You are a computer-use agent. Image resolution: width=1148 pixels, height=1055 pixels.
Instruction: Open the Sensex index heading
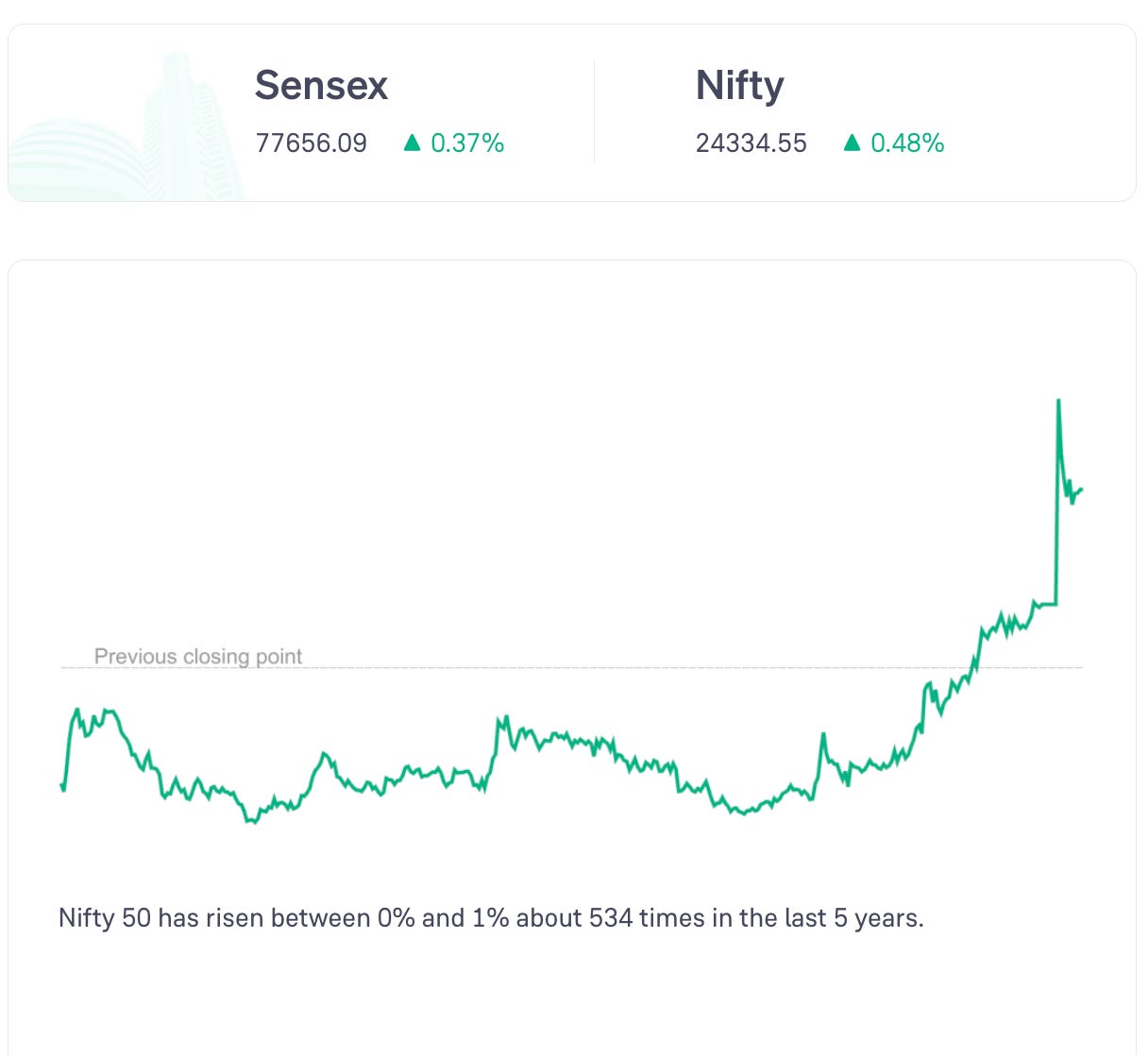click(x=321, y=85)
